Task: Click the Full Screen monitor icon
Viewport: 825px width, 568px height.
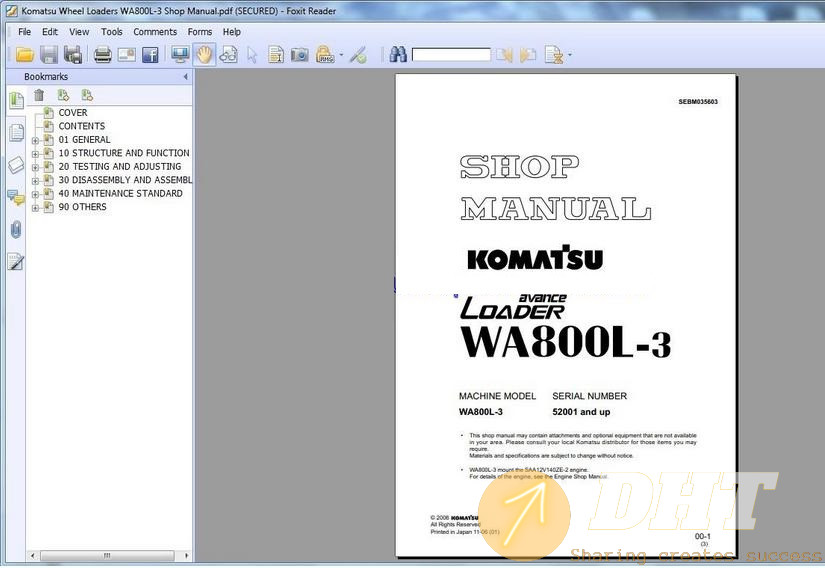Action: pyautogui.click(x=180, y=55)
